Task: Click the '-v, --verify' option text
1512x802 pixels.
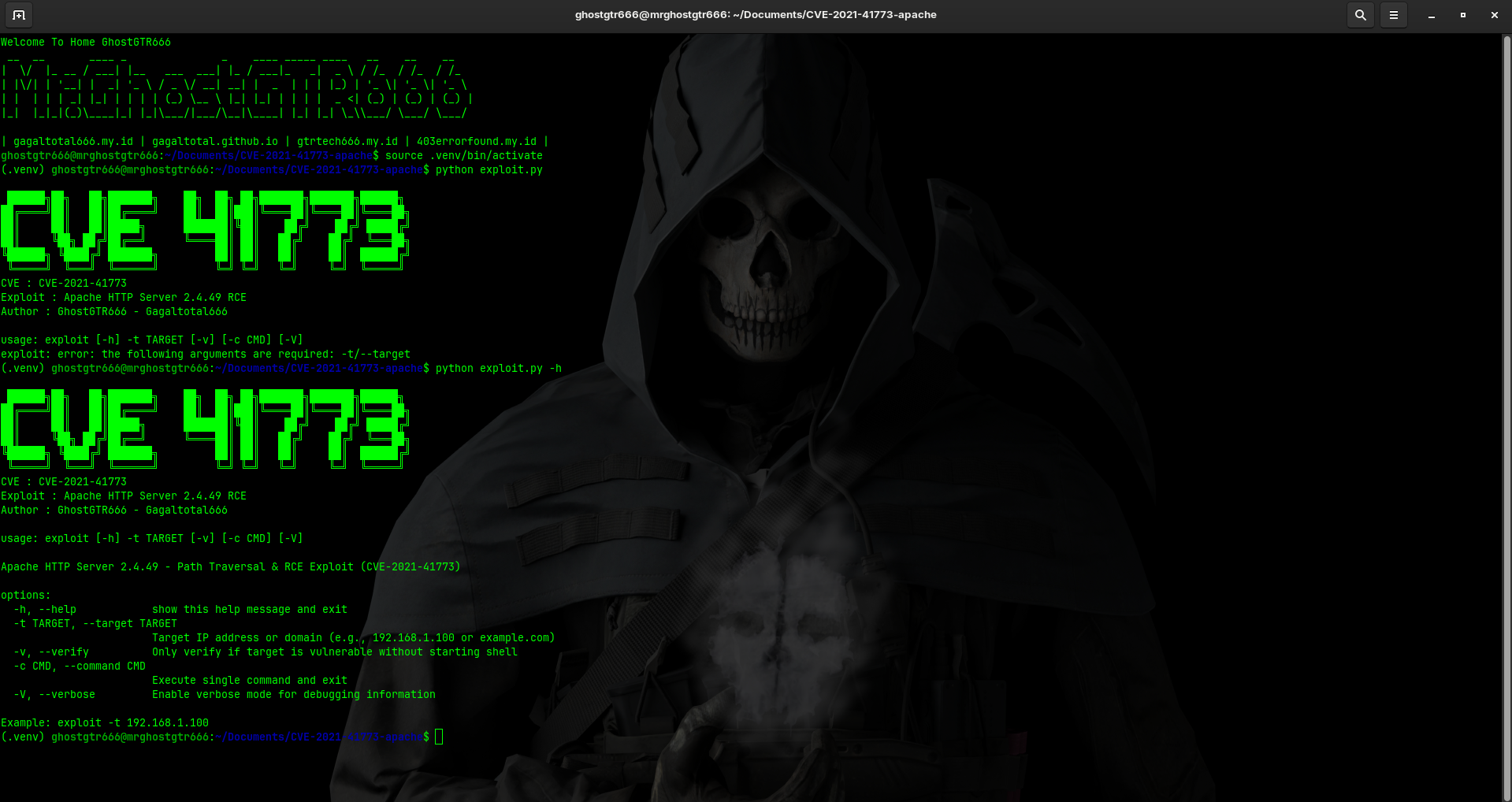Action: pyautogui.click(x=51, y=652)
